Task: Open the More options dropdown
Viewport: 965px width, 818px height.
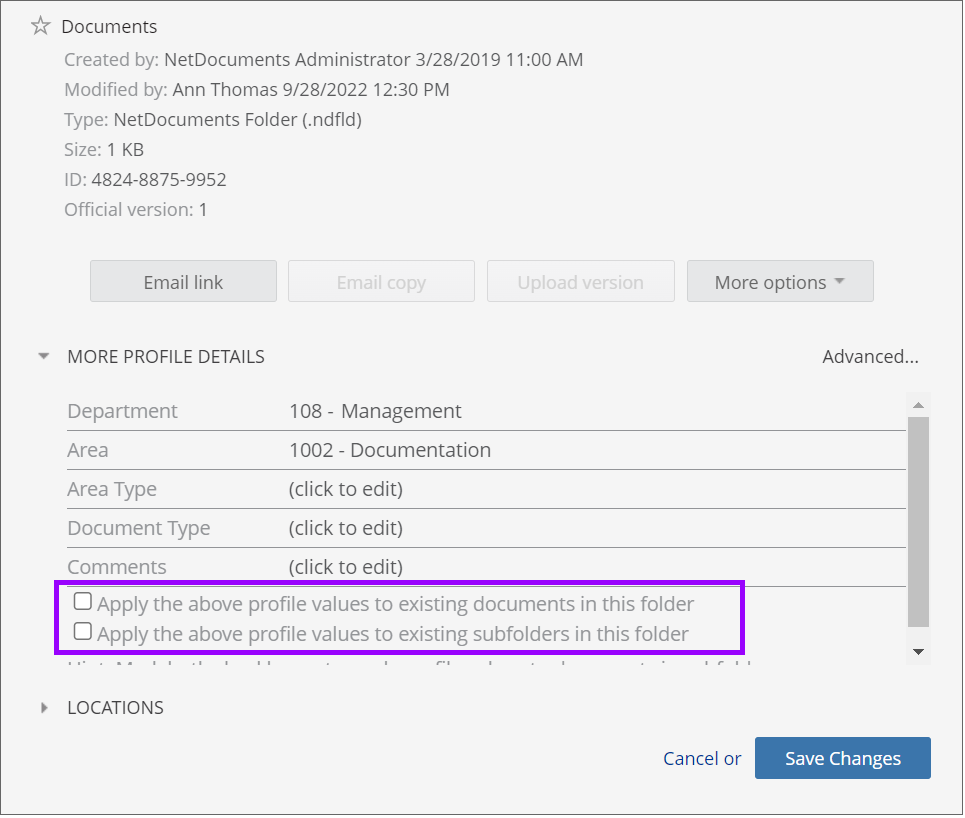Action: 780,282
